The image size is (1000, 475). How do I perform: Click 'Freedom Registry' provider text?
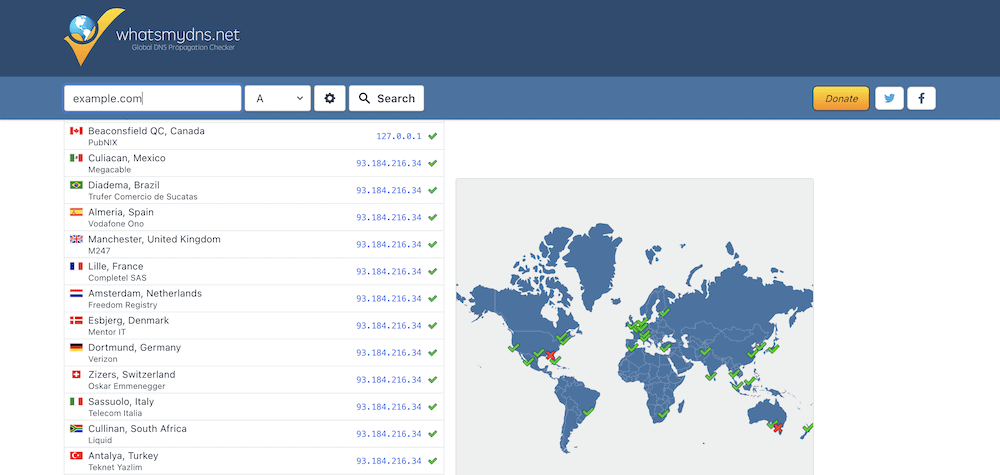[122, 305]
